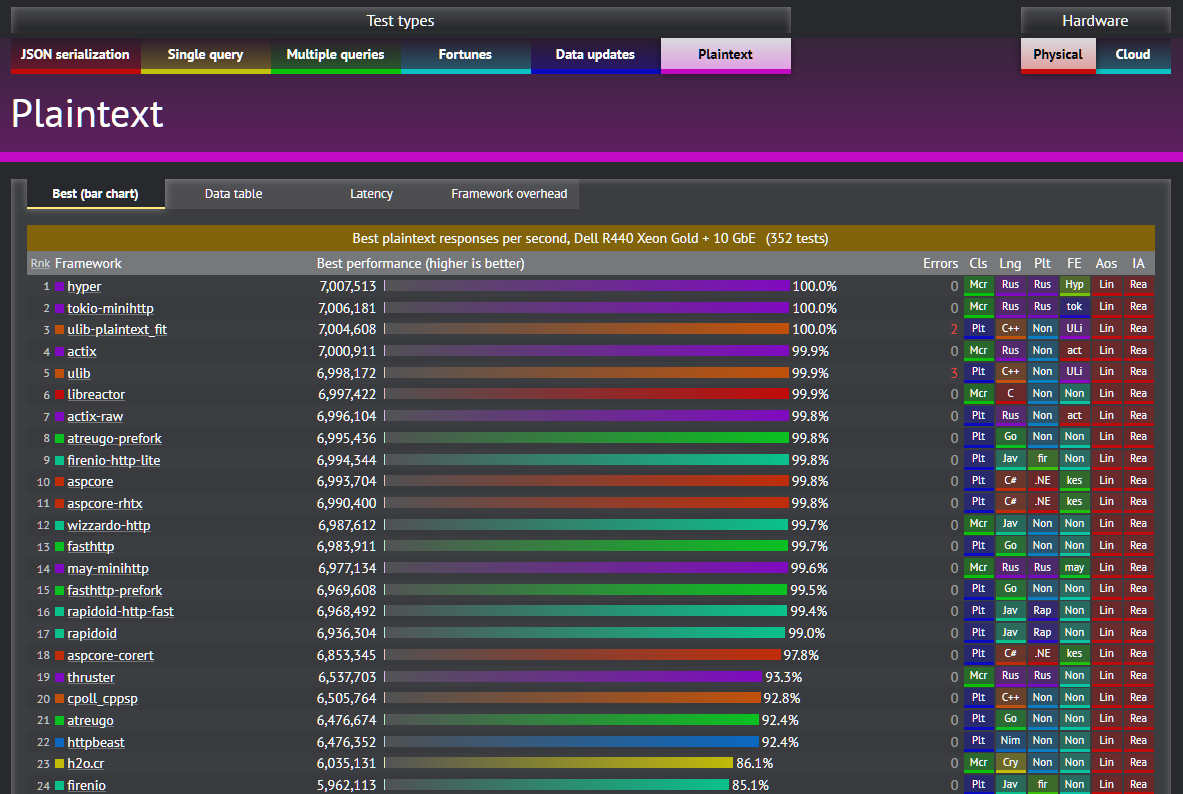Show the Latency tab

tap(371, 194)
